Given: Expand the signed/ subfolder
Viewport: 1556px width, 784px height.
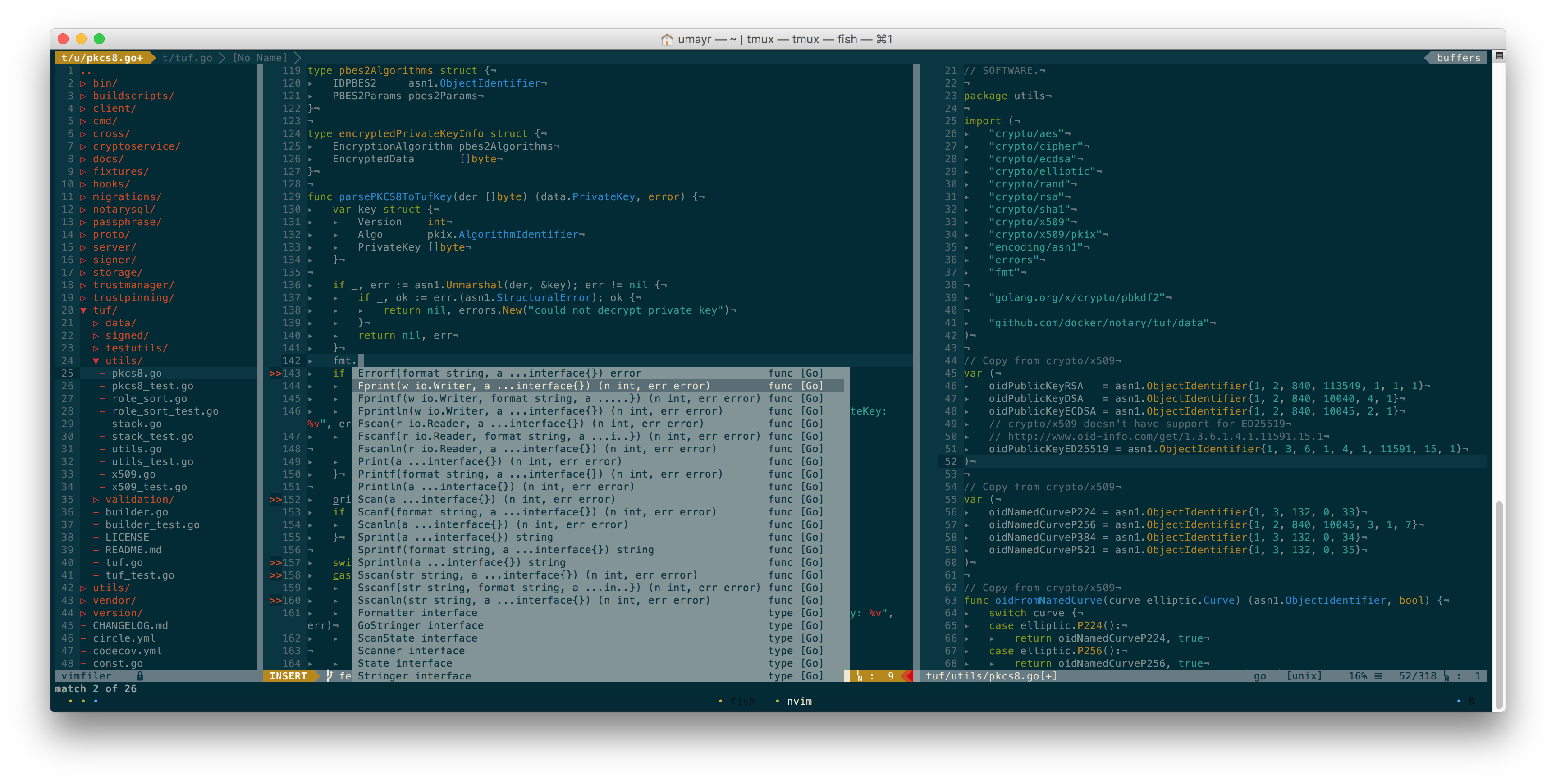Looking at the screenshot, I should point(96,336).
